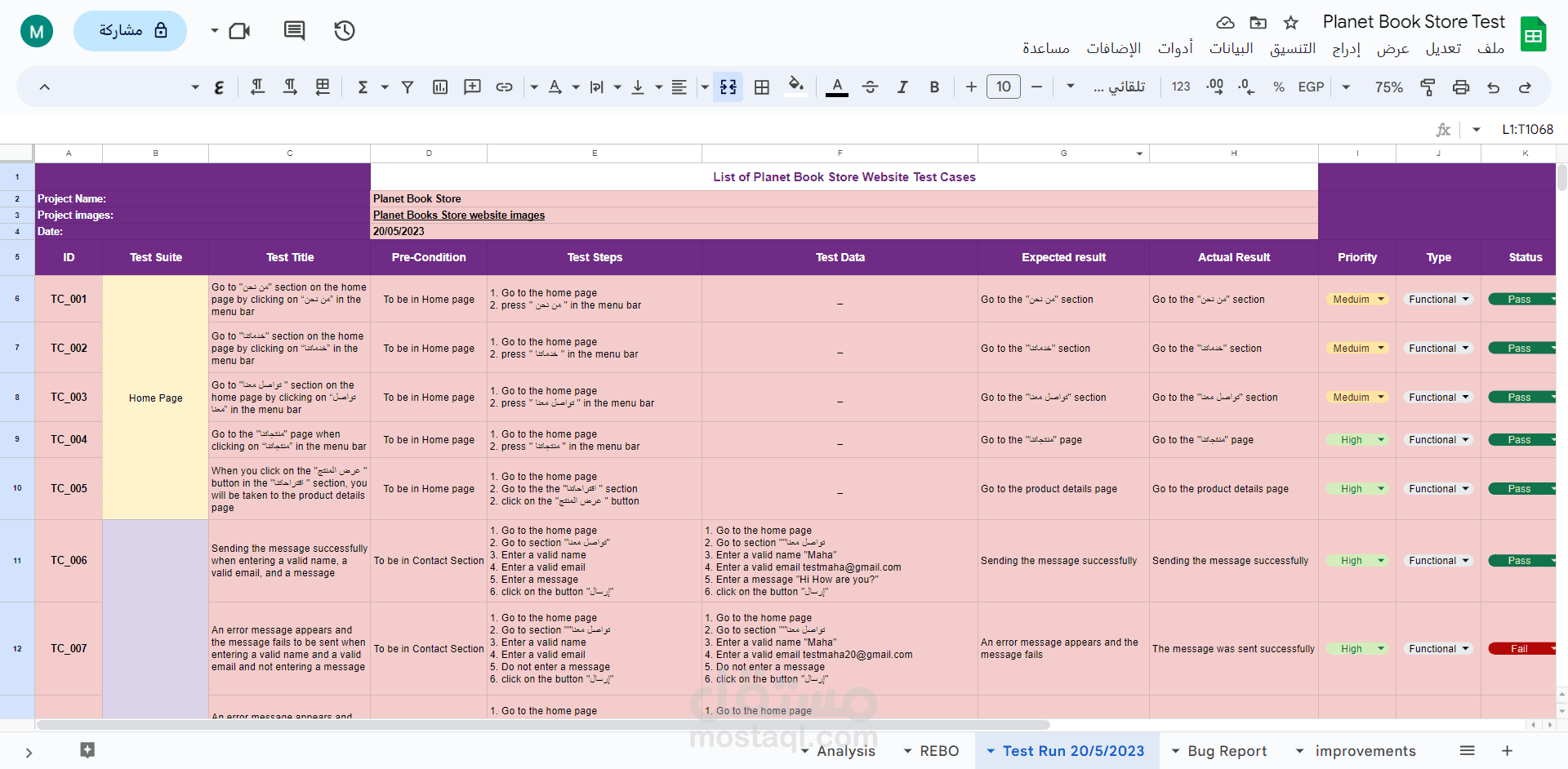Switch to the Bug Report sheet tab
The height and width of the screenshot is (769, 1568).
[x=1227, y=751]
